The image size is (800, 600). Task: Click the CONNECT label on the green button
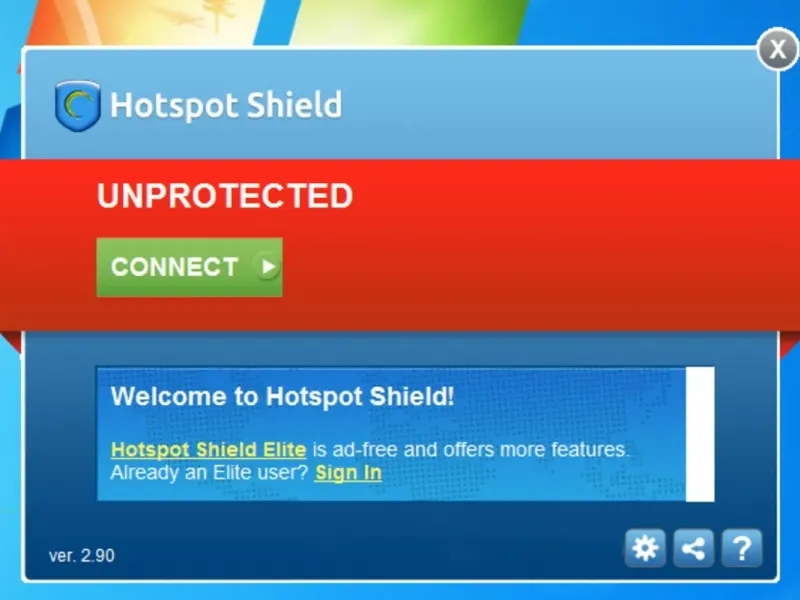[174, 267]
